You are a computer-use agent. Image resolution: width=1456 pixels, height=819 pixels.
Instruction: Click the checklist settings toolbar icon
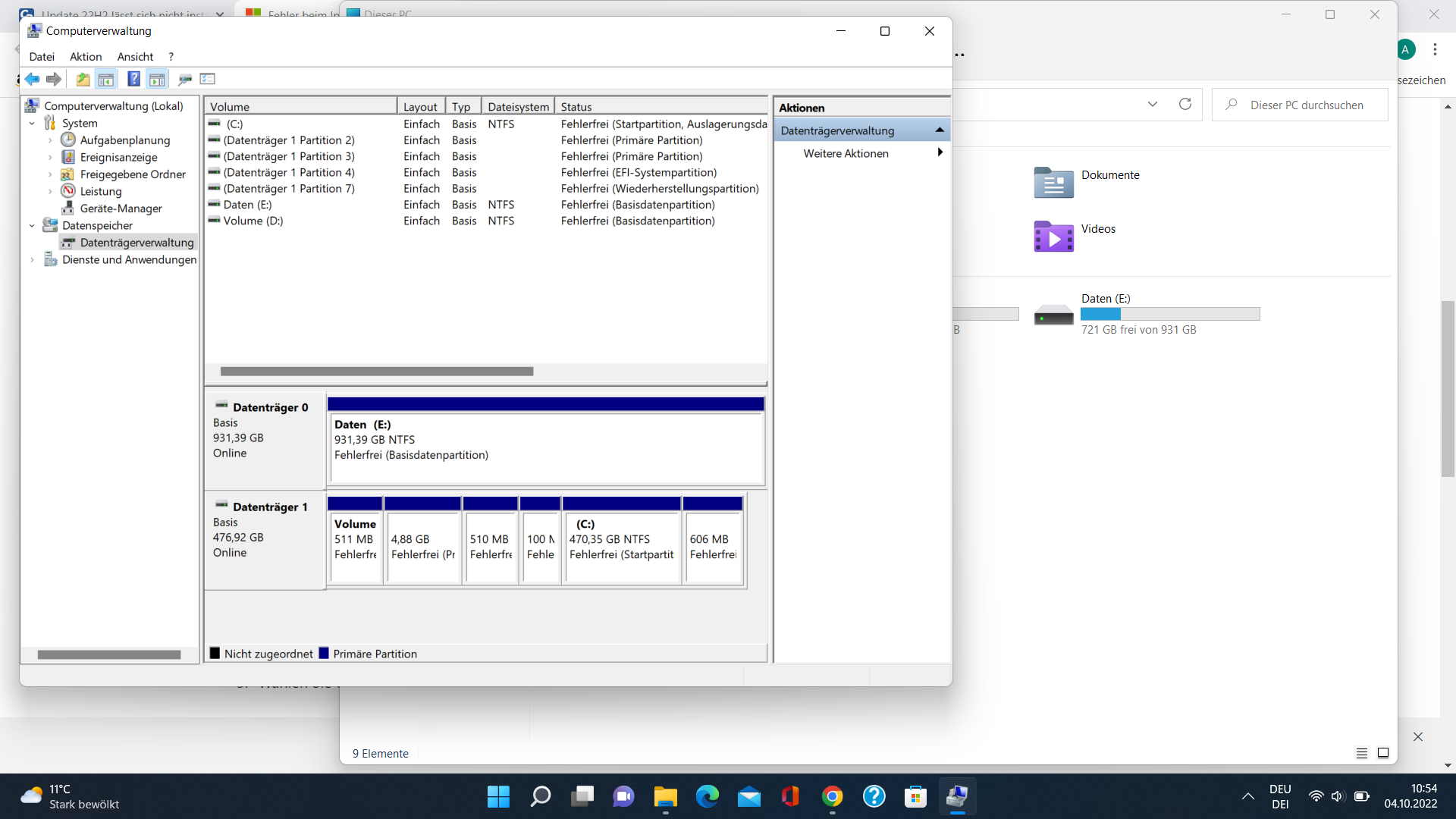pos(208,79)
